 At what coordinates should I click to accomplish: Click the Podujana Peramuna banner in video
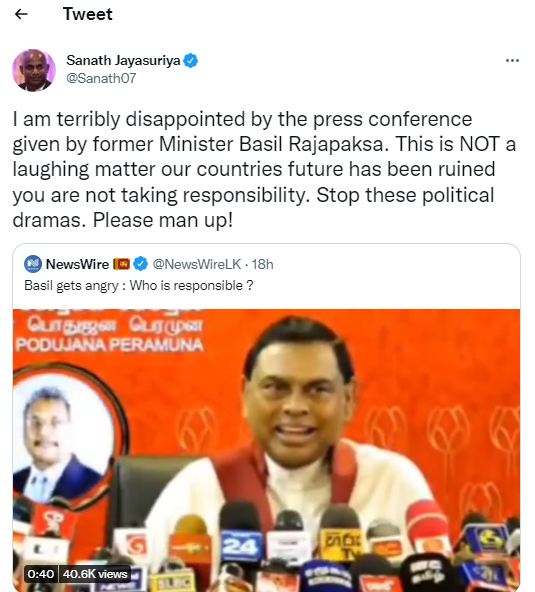109,334
